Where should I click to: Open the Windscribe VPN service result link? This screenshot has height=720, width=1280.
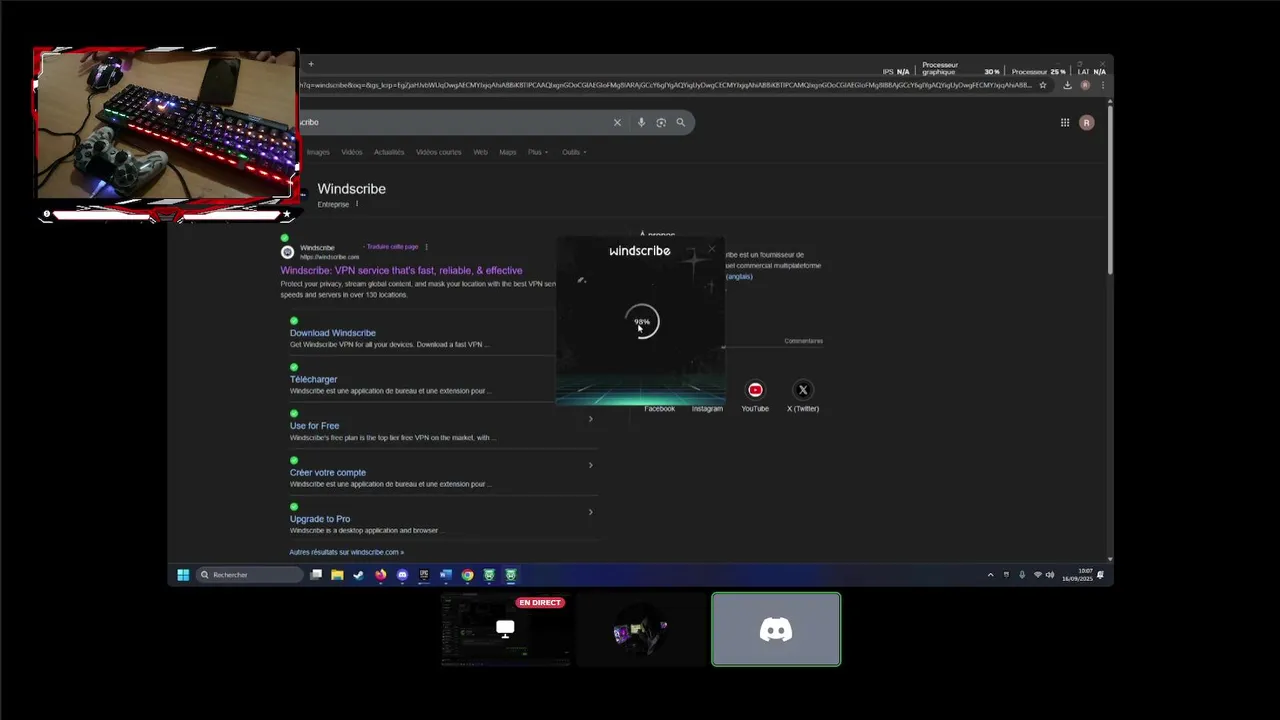pos(401,270)
